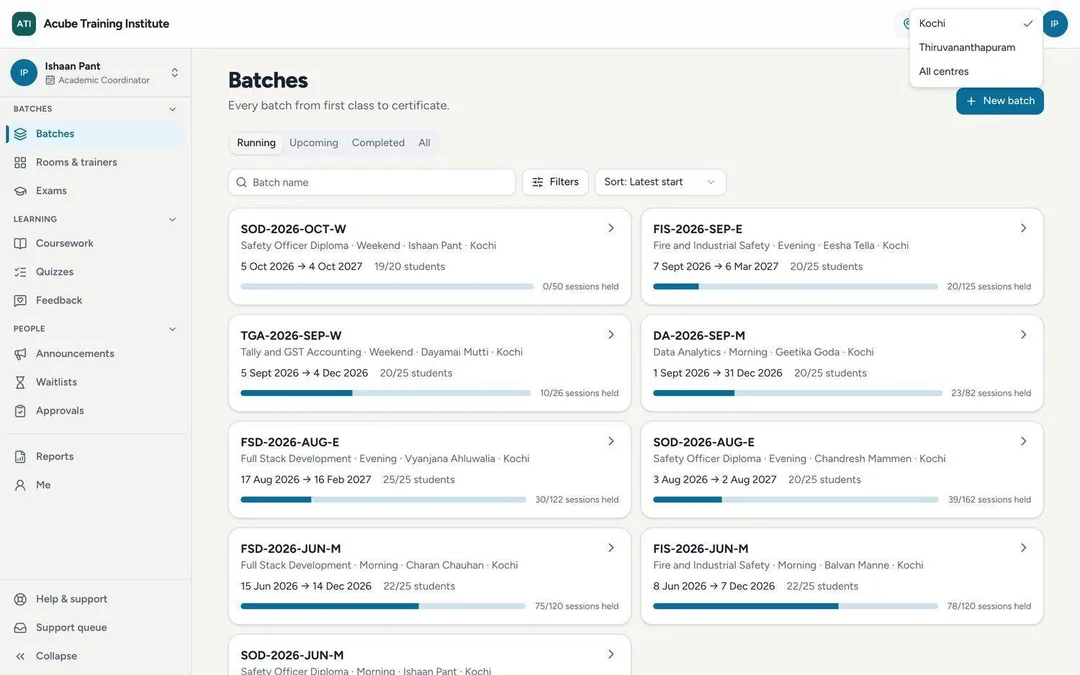Switch to the Completed tab
1080x675 pixels.
tap(378, 143)
